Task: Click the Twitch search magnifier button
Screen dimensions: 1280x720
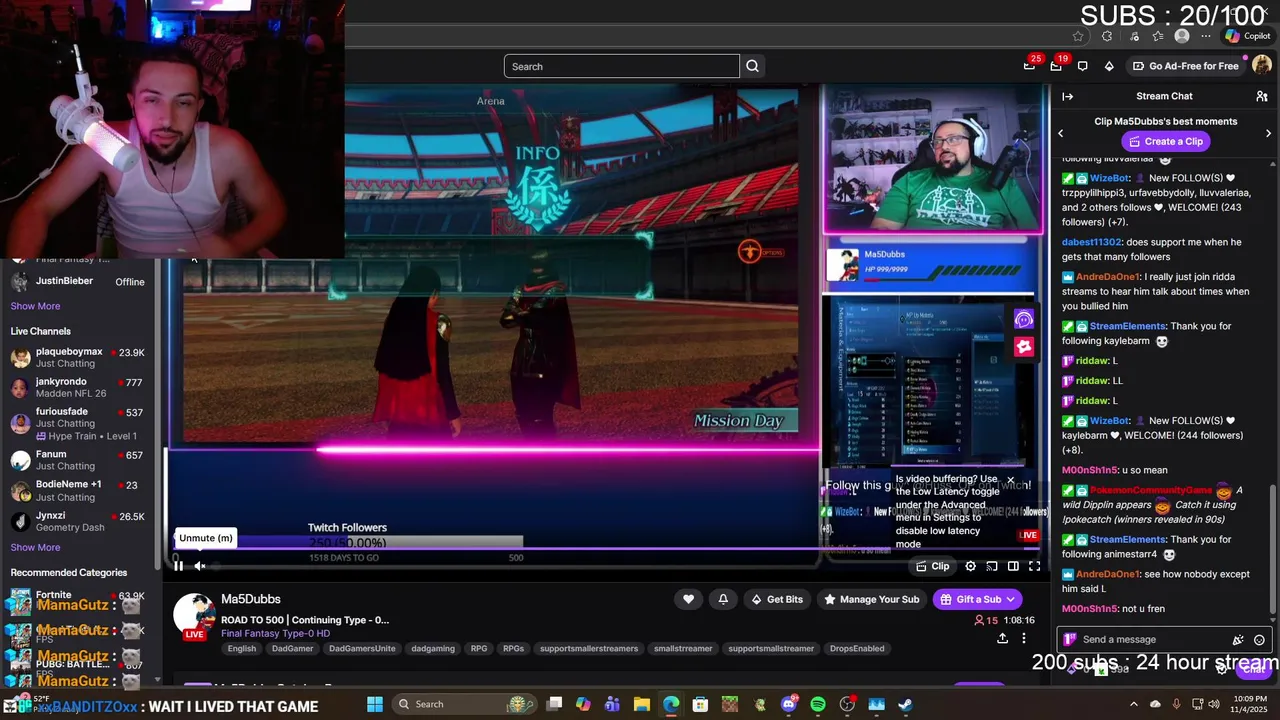Action: point(753,66)
